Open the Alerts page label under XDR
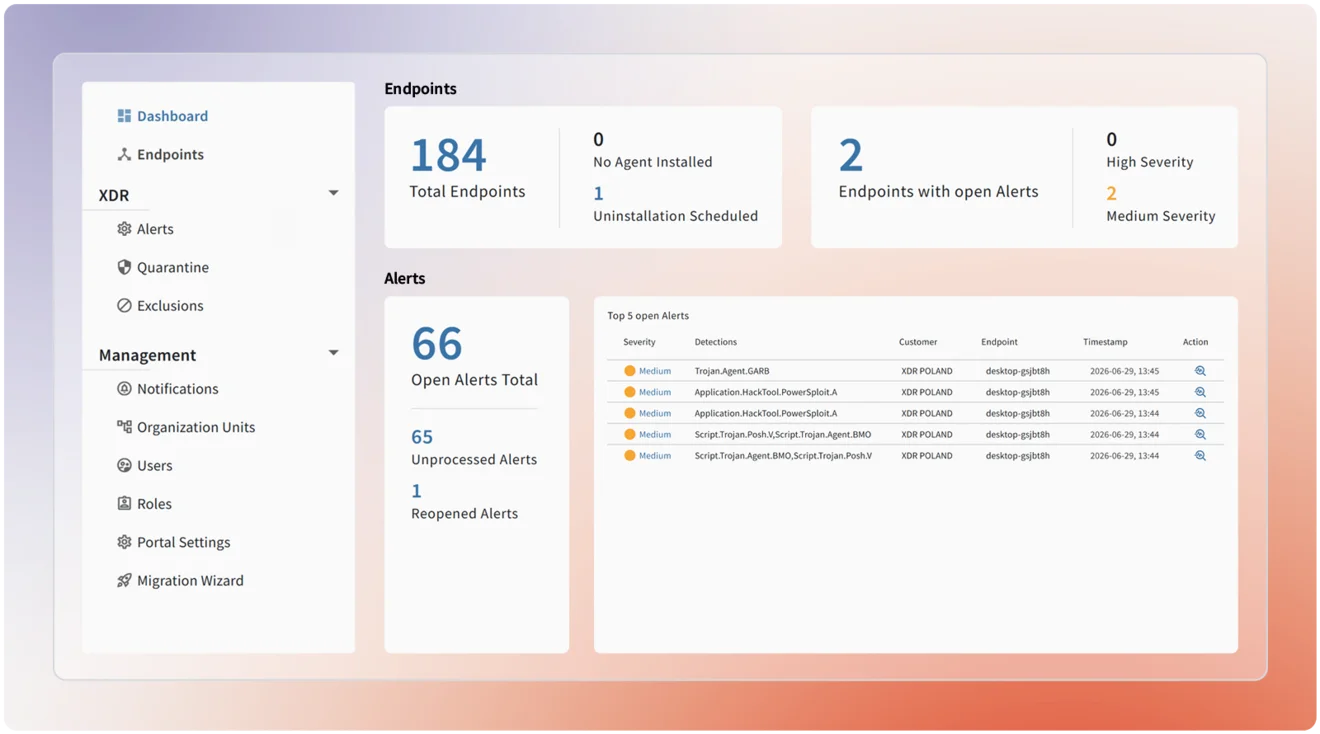The height and width of the screenshot is (734, 1320). pos(155,229)
